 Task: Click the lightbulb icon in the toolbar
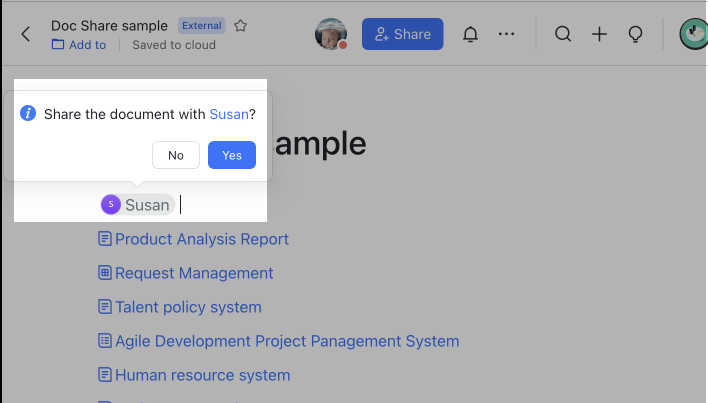pyautogui.click(x=634, y=34)
